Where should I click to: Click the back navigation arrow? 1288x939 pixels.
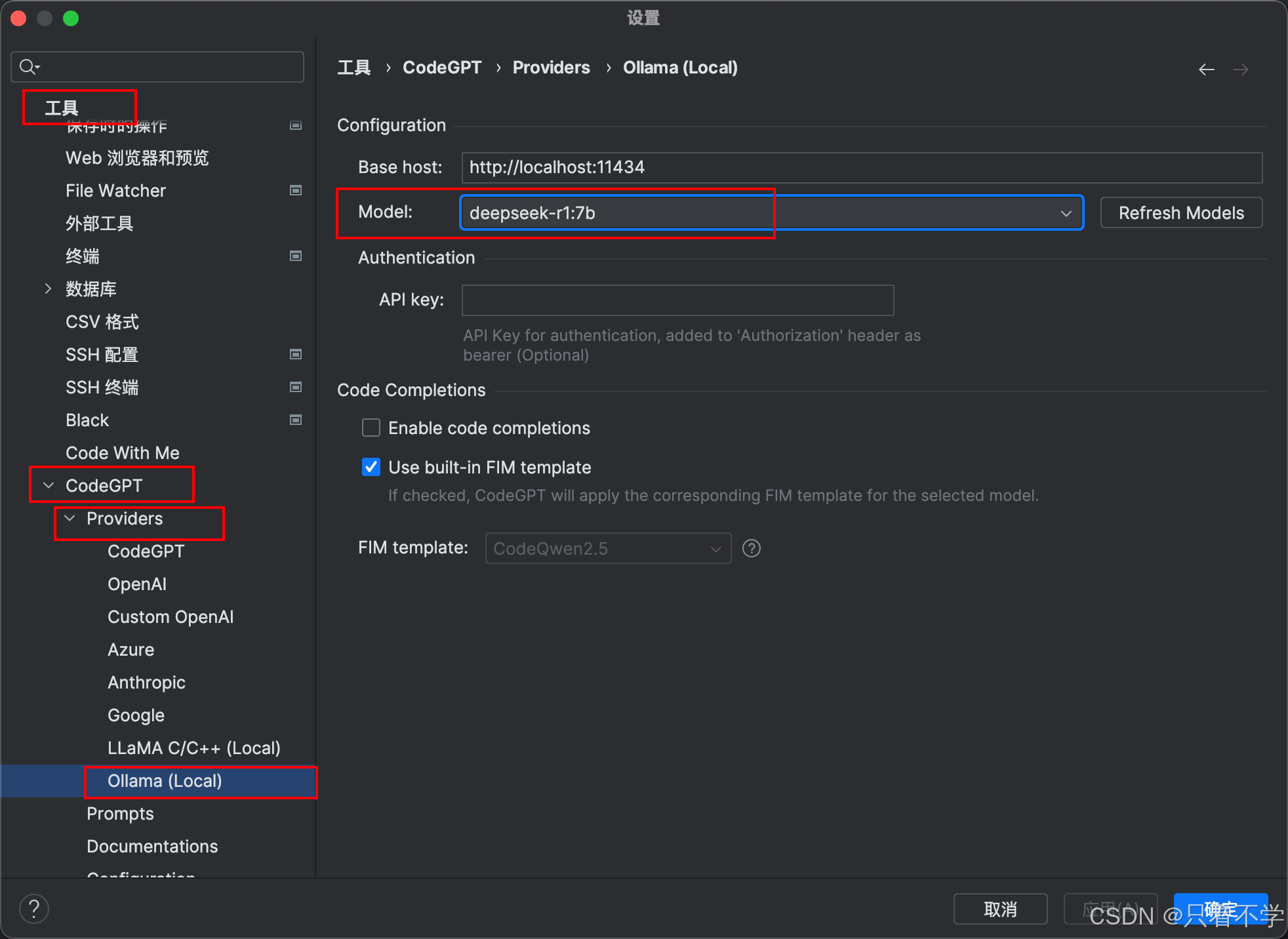[1207, 69]
